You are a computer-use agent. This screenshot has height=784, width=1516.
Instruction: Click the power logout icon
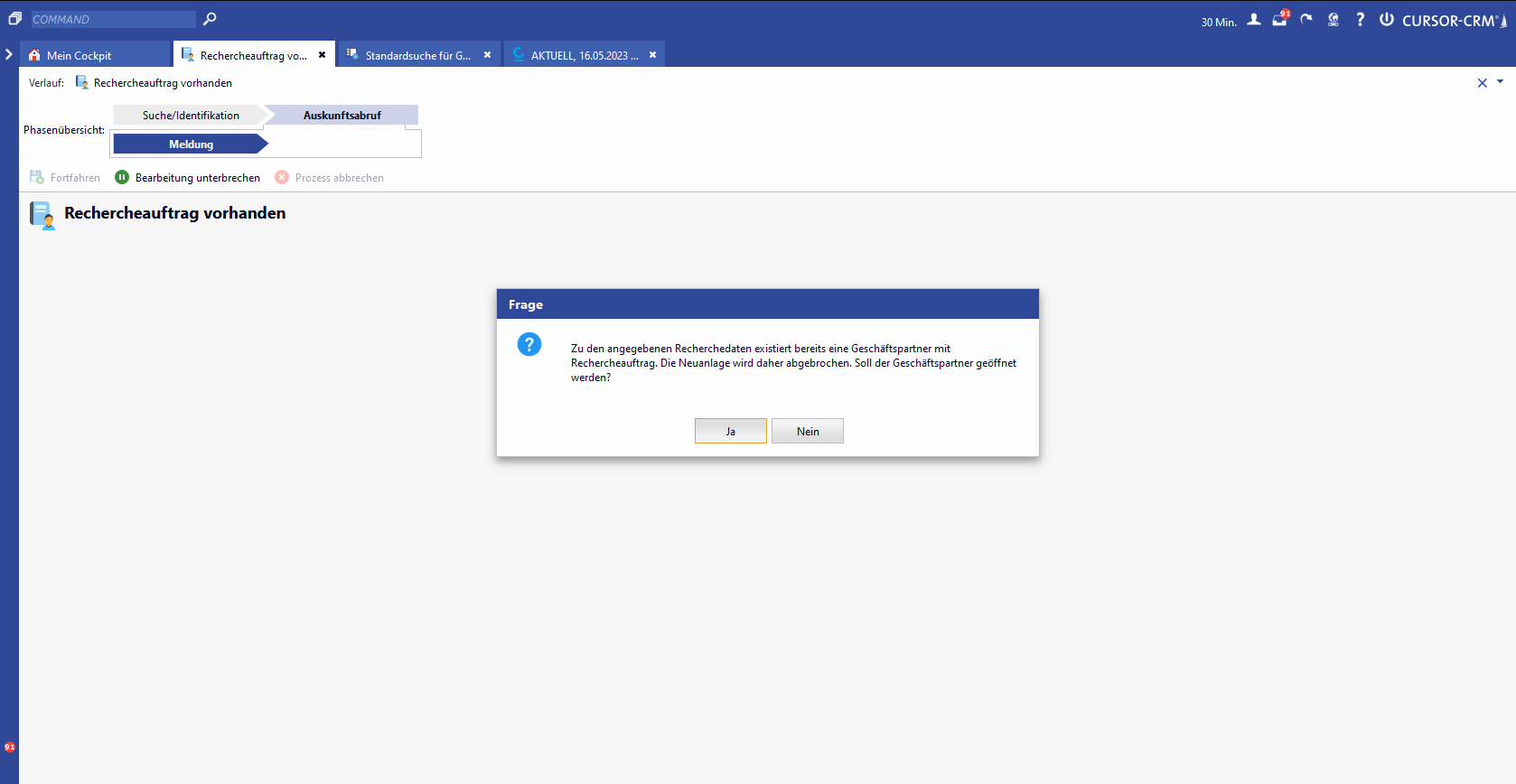coord(1386,20)
